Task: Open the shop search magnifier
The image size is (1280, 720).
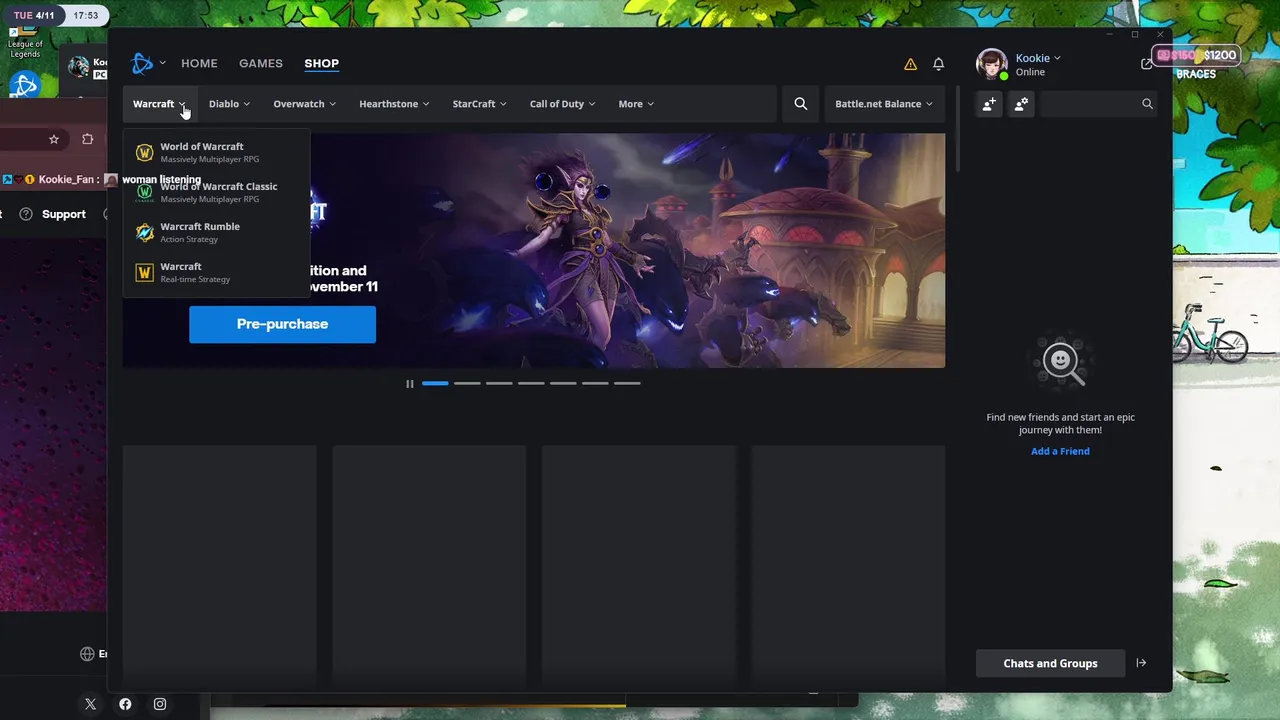Action: [x=801, y=104]
